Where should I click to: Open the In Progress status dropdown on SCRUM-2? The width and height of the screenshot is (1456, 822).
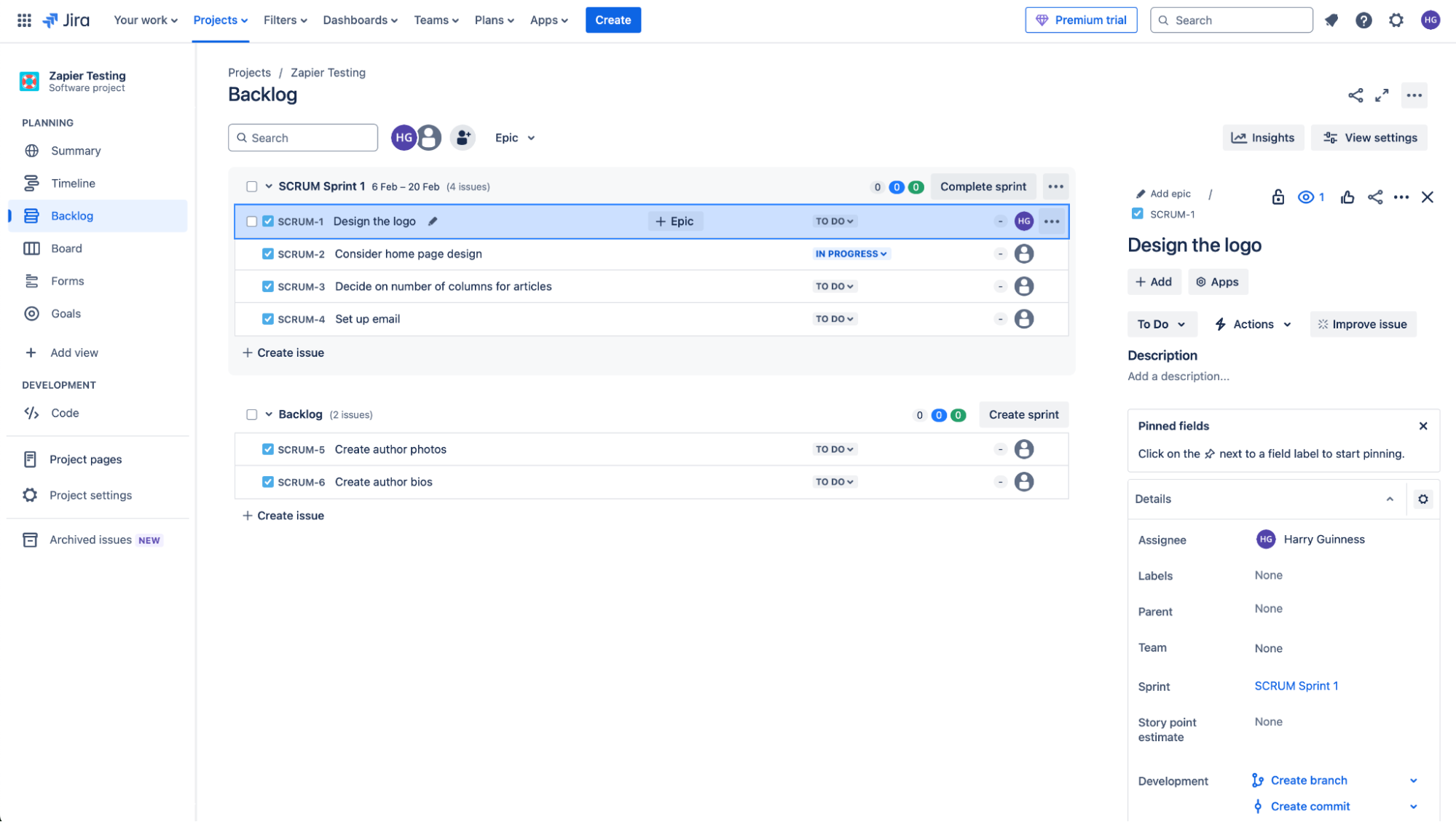coord(851,253)
